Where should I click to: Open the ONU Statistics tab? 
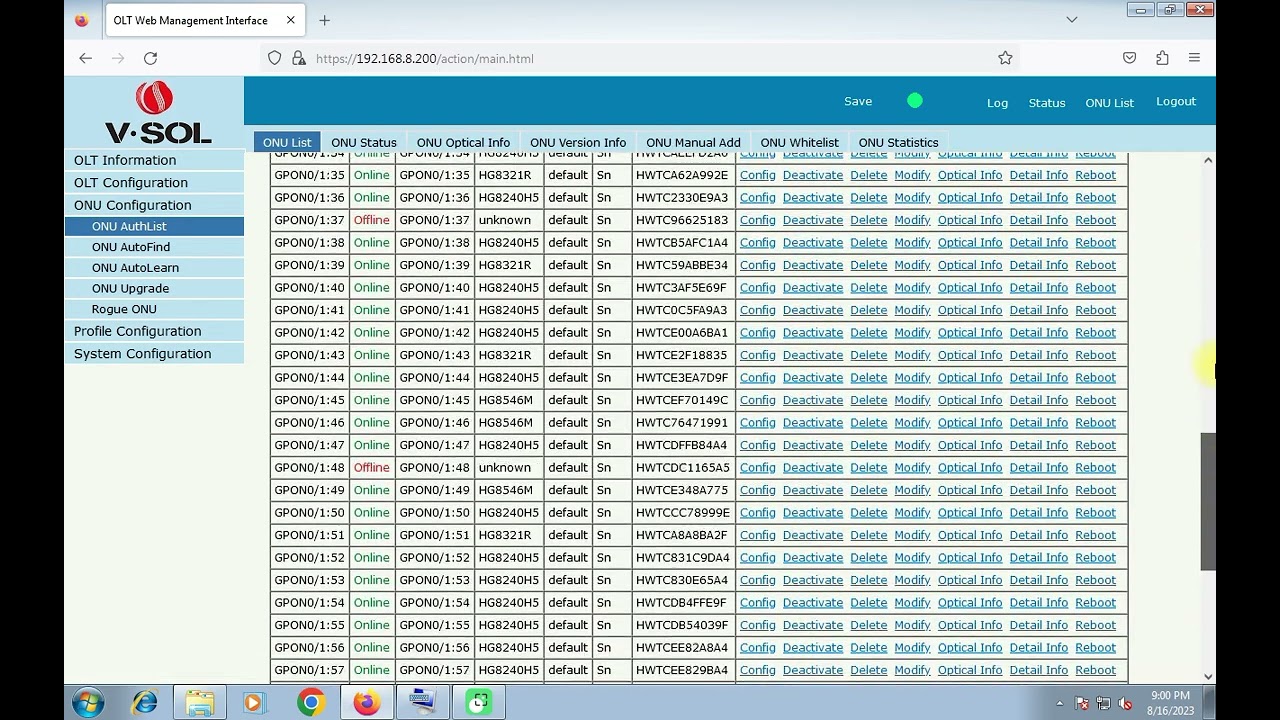click(x=898, y=143)
